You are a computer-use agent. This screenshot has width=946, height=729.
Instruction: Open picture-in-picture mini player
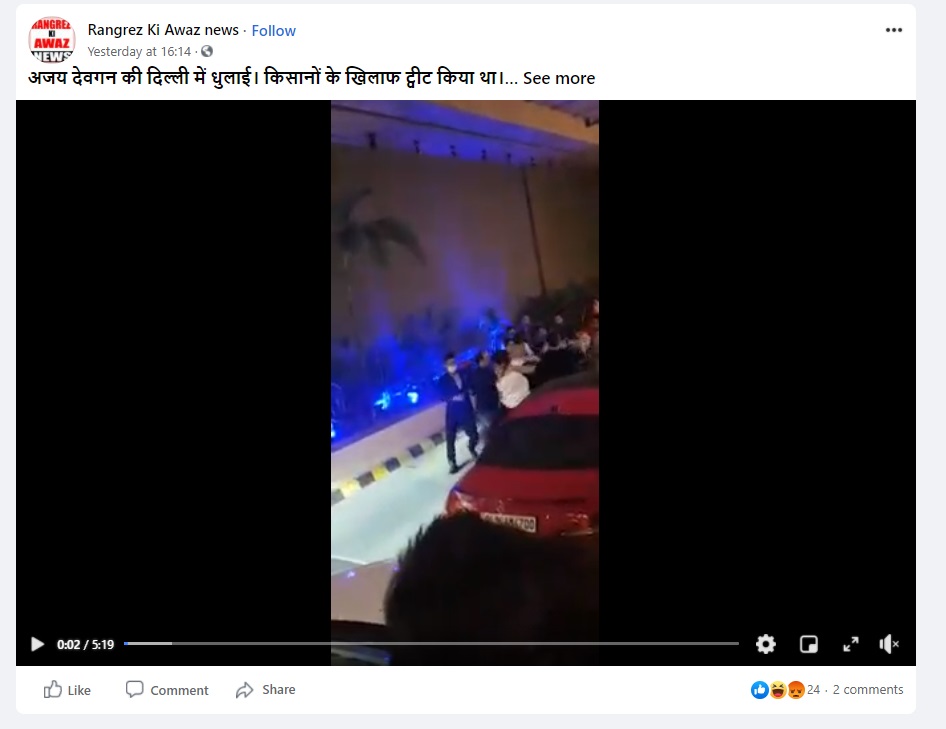pos(808,645)
